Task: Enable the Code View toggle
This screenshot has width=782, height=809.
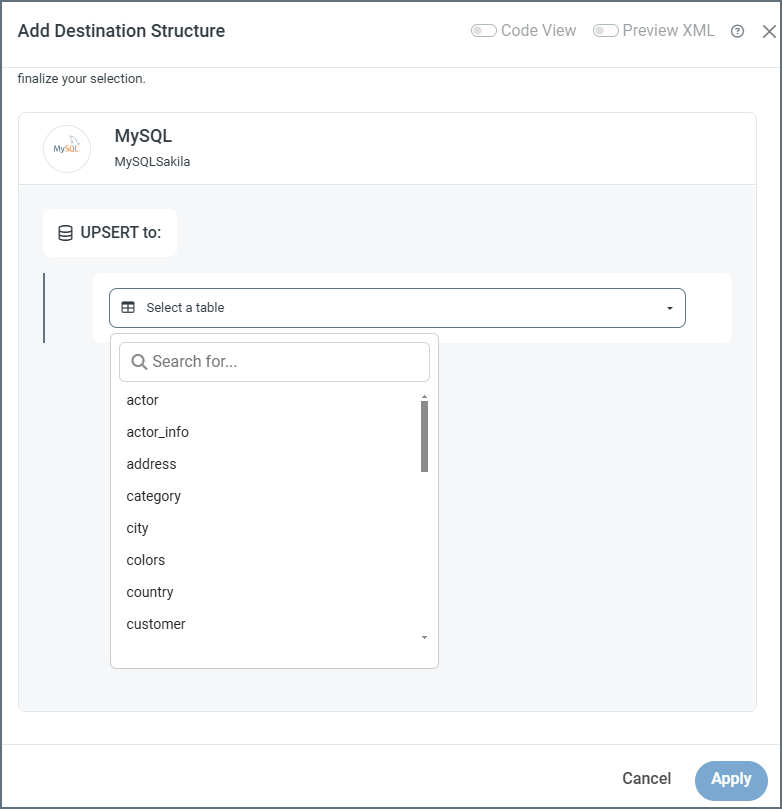Action: [x=484, y=31]
